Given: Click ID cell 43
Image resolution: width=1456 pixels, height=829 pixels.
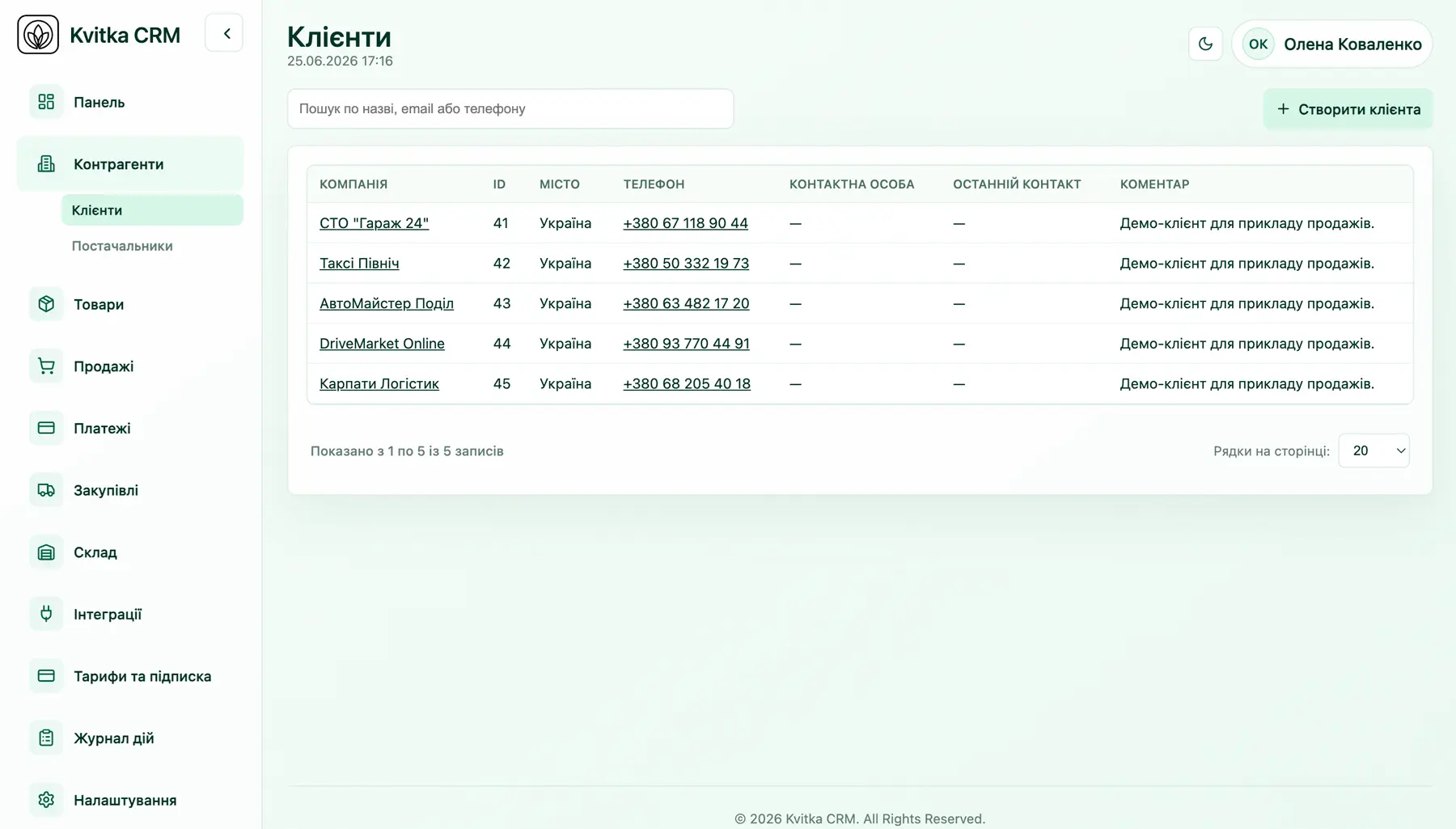Looking at the screenshot, I should (502, 303).
